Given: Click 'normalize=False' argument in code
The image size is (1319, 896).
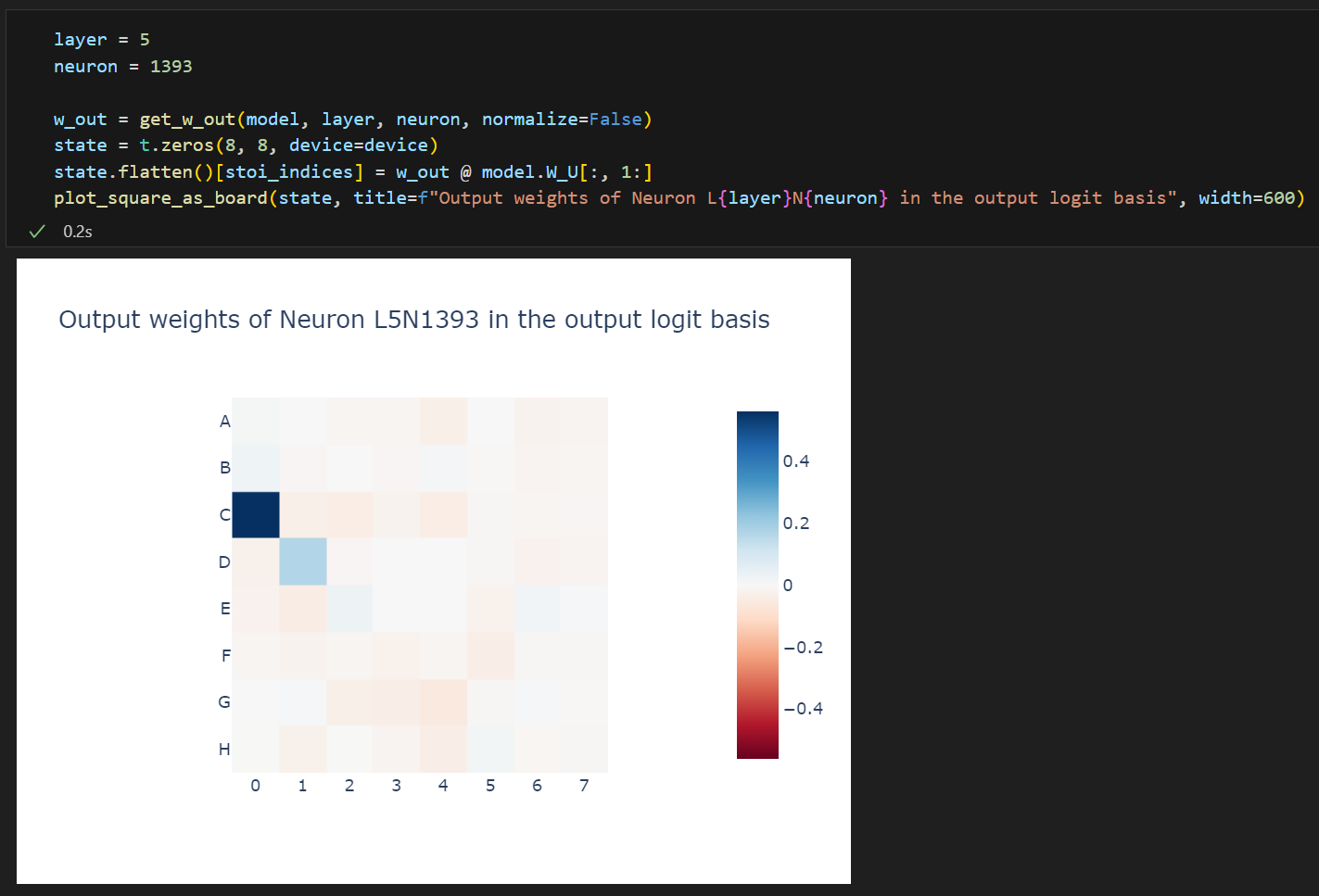Looking at the screenshot, I should tap(562, 120).
